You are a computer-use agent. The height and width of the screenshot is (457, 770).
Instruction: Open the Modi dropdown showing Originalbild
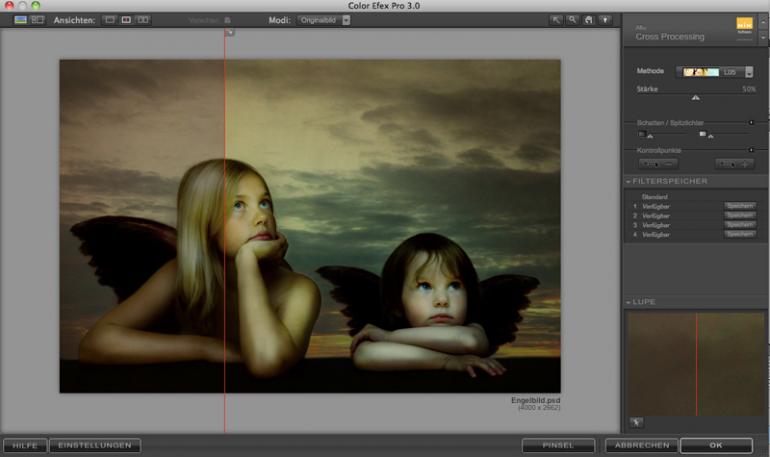coord(324,20)
